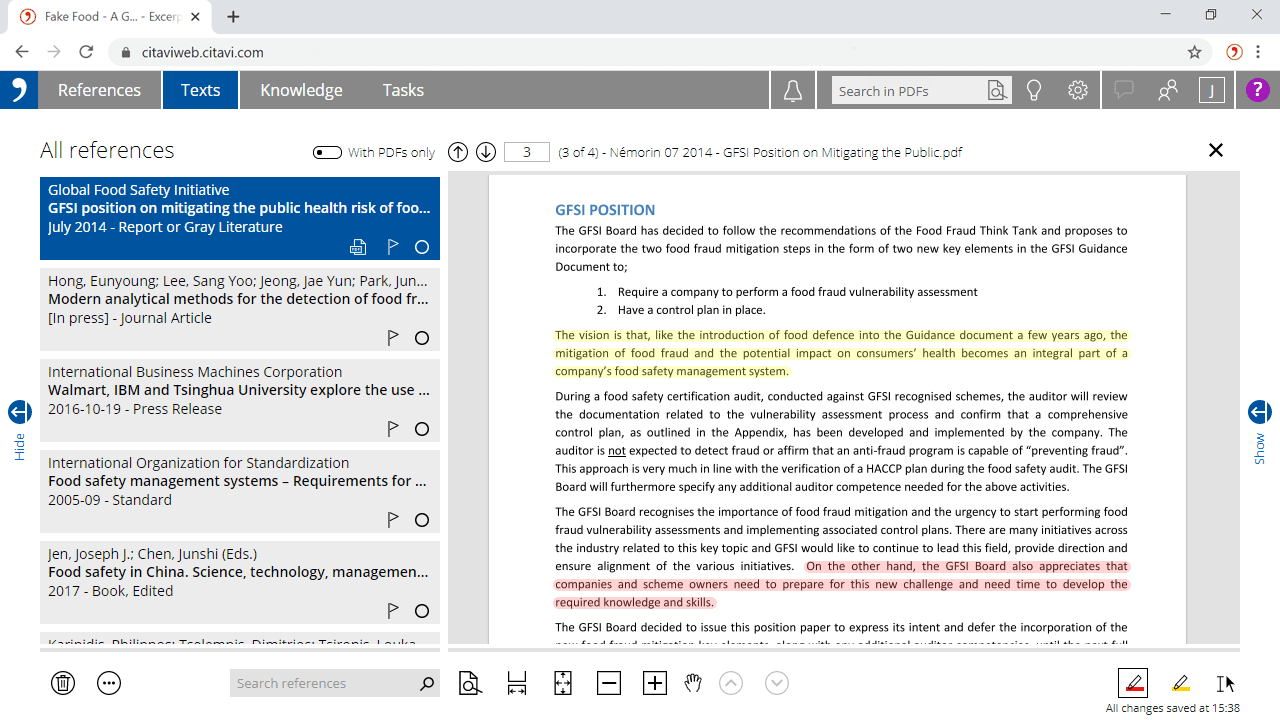
Task: Mark the GFSI position reference circle
Action: (422, 247)
